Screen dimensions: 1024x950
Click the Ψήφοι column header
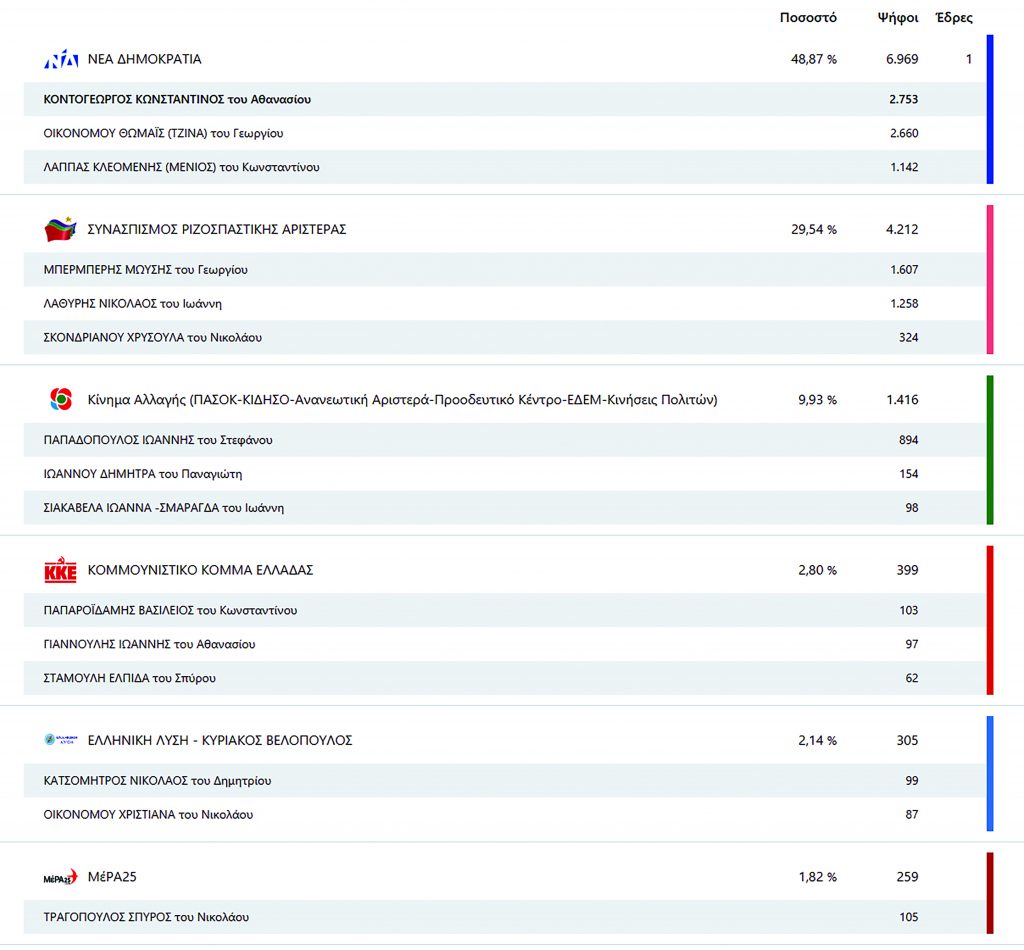point(897,18)
